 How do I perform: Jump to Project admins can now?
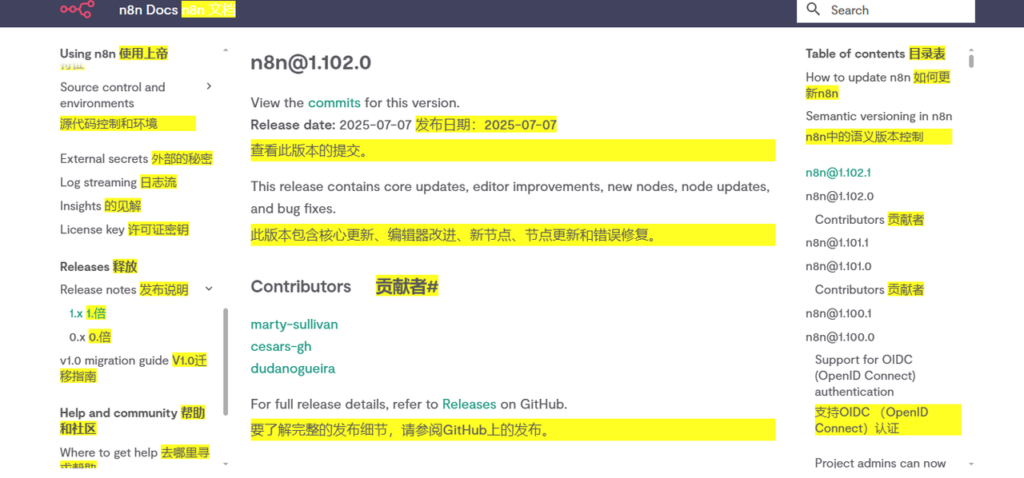point(880,463)
